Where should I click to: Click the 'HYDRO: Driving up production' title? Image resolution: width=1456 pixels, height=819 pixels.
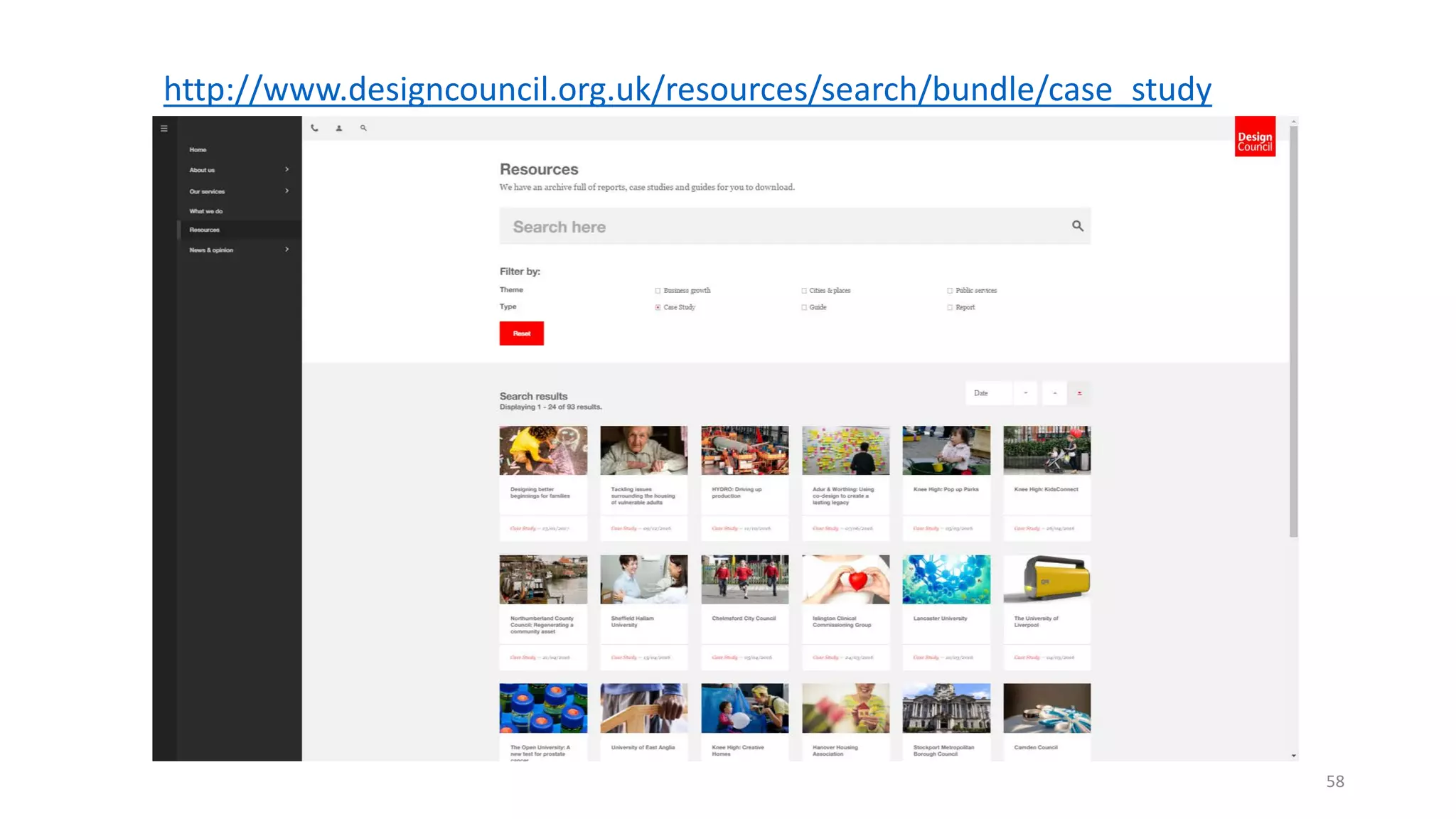tap(737, 493)
